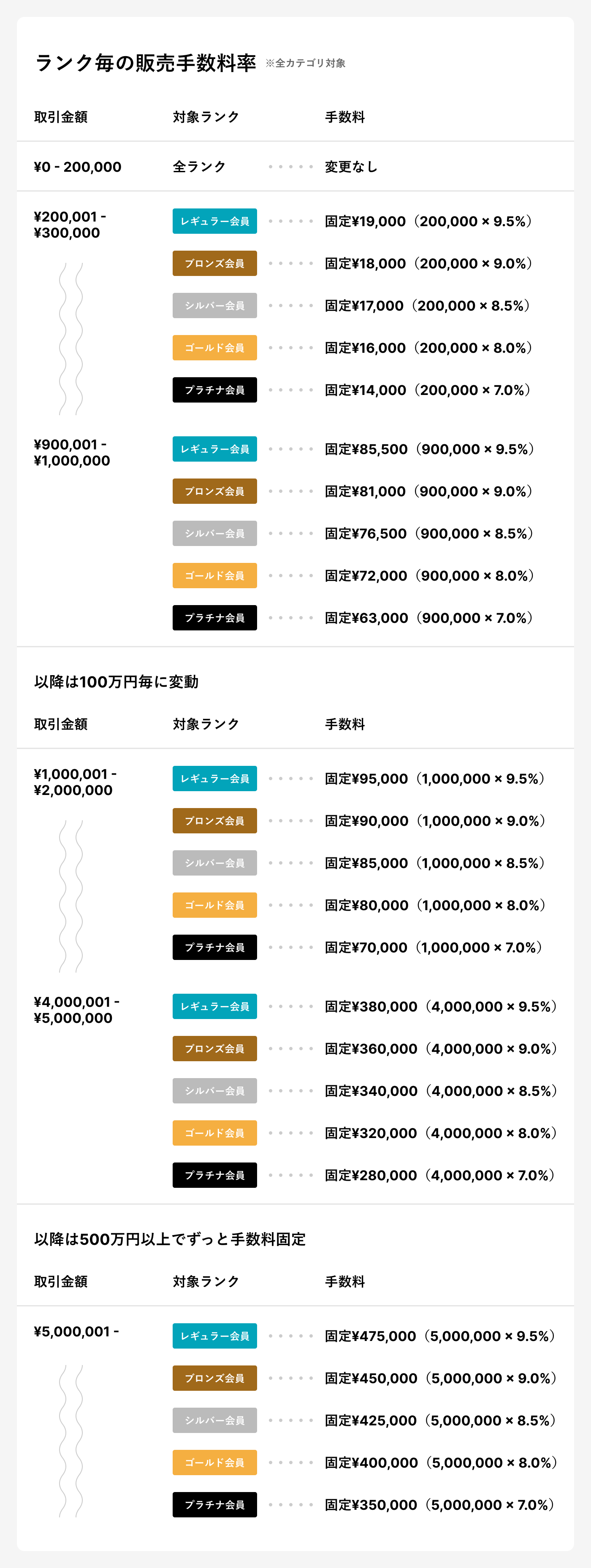Viewport: 591px width, 1568px height.
Task: Click the 以降は500万円以上でずっと手数料固定 heading
Action: point(170,1239)
